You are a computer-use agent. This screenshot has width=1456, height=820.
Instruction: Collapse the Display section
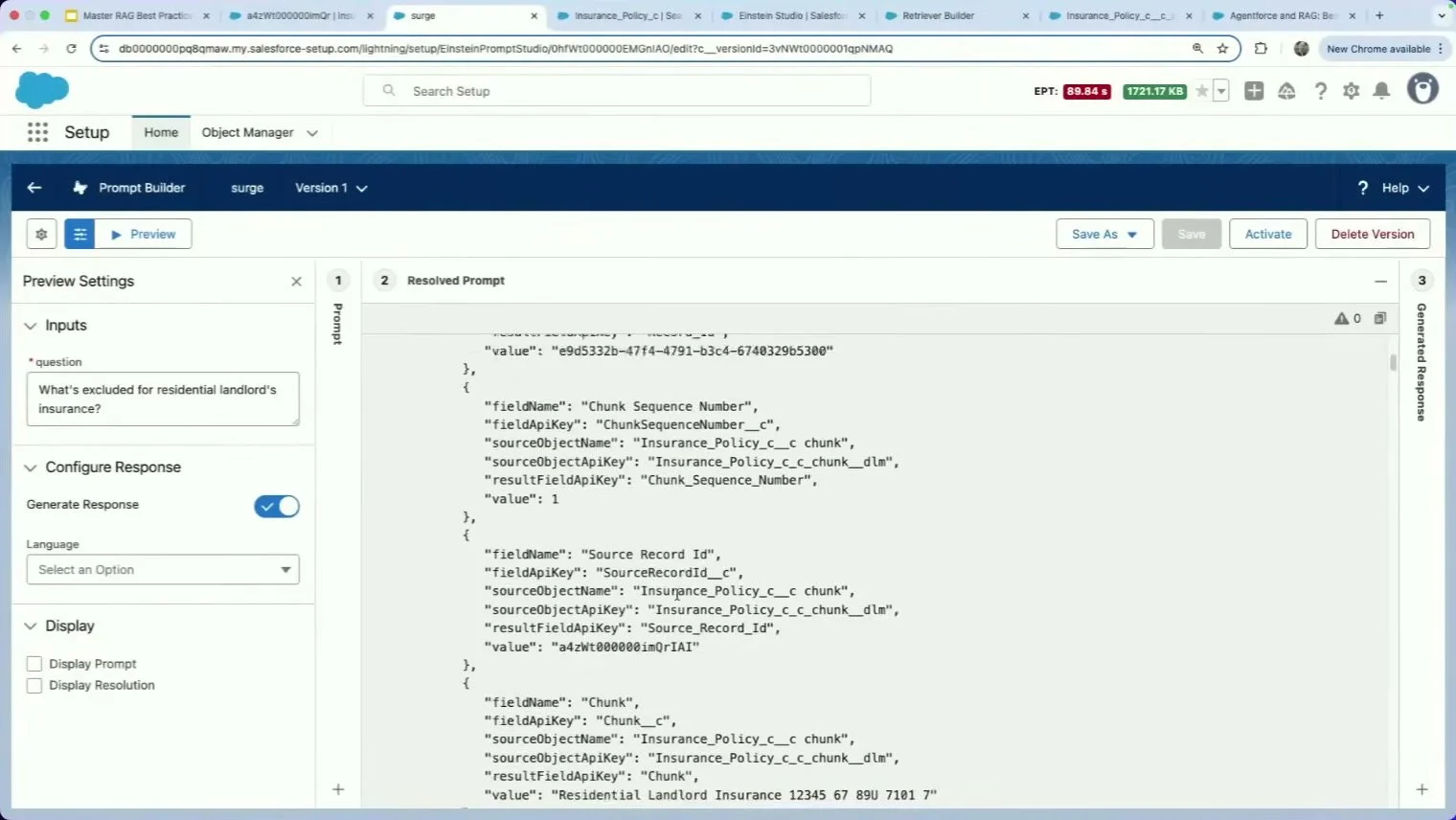pos(30,626)
